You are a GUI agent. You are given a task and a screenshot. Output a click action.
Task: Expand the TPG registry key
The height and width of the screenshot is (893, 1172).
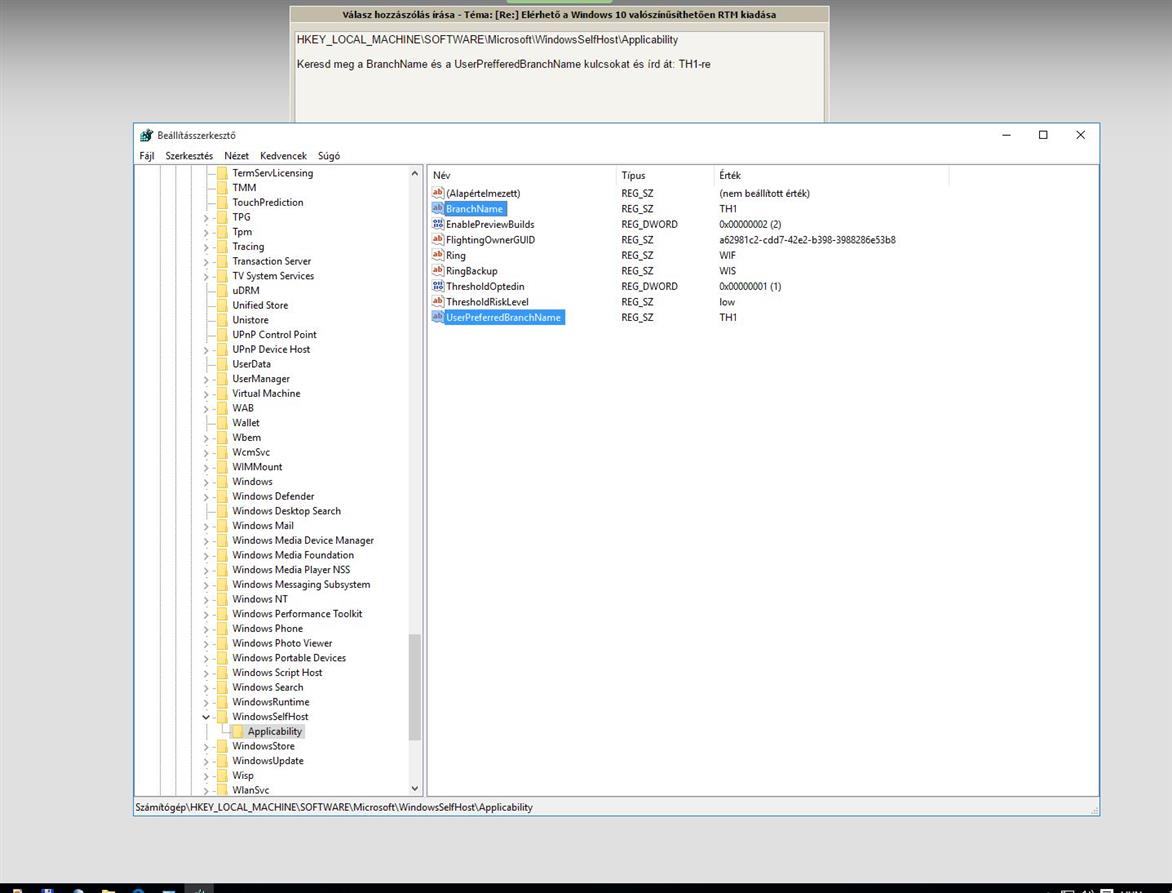tap(206, 217)
